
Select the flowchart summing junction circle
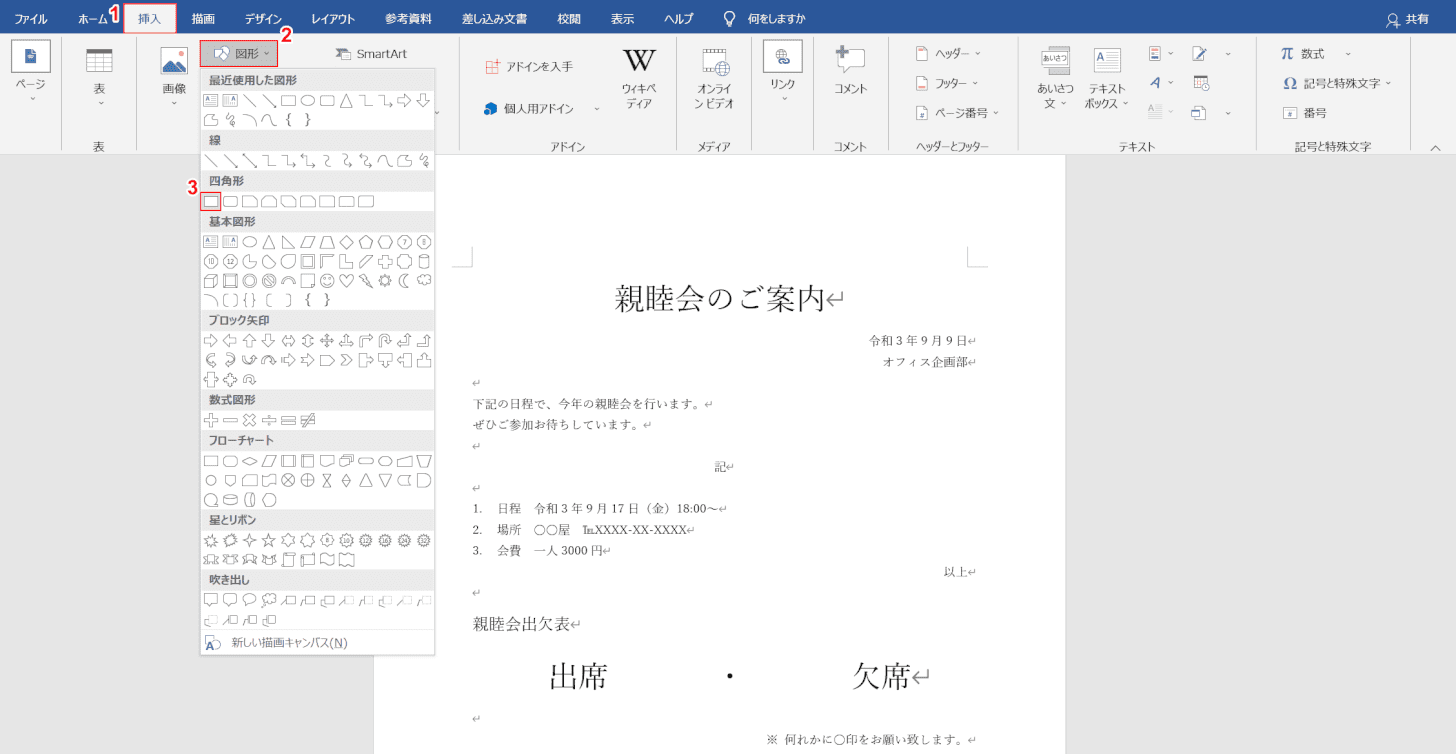[x=288, y=480]
